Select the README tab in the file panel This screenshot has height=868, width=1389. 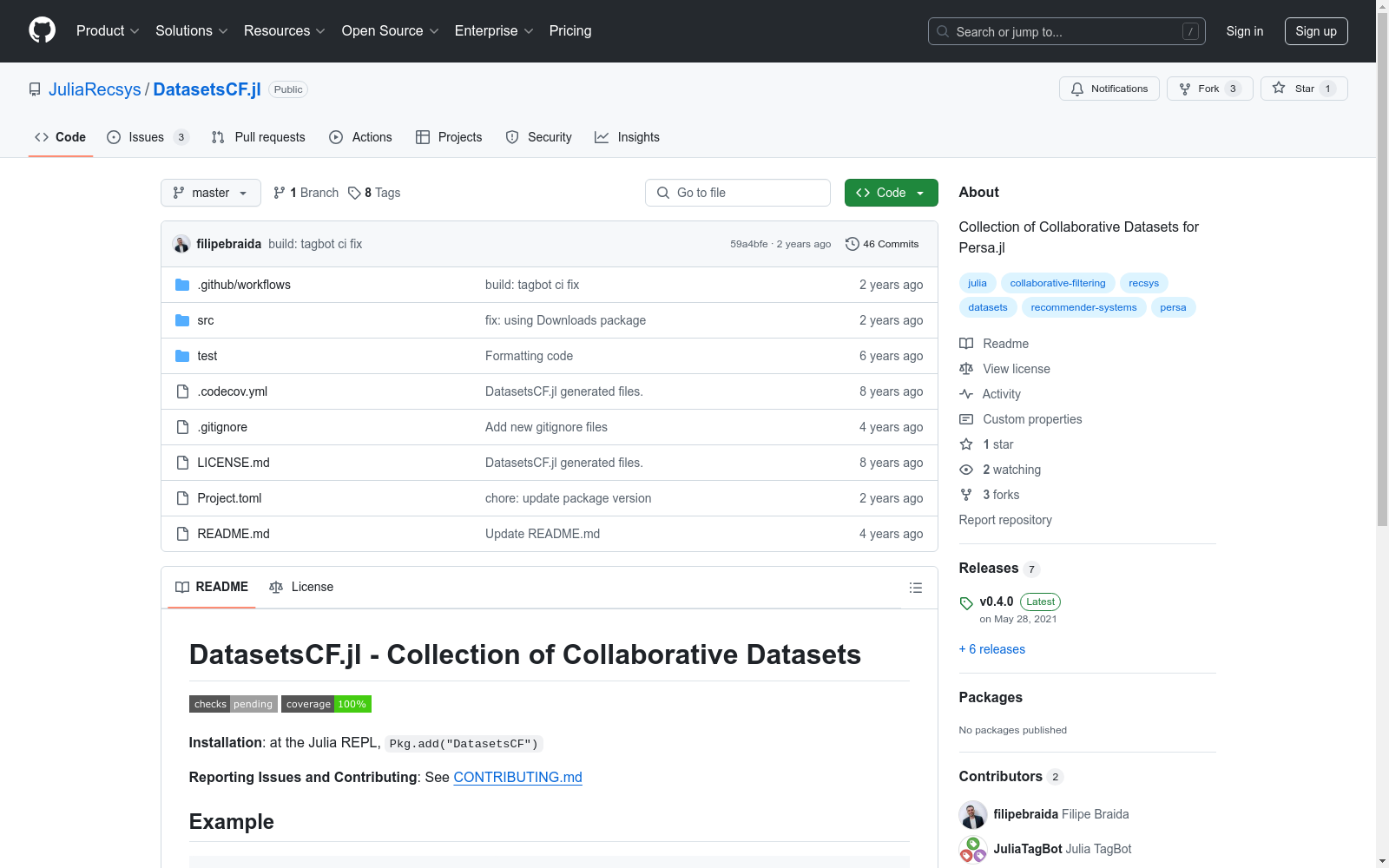tap(212, 587)
